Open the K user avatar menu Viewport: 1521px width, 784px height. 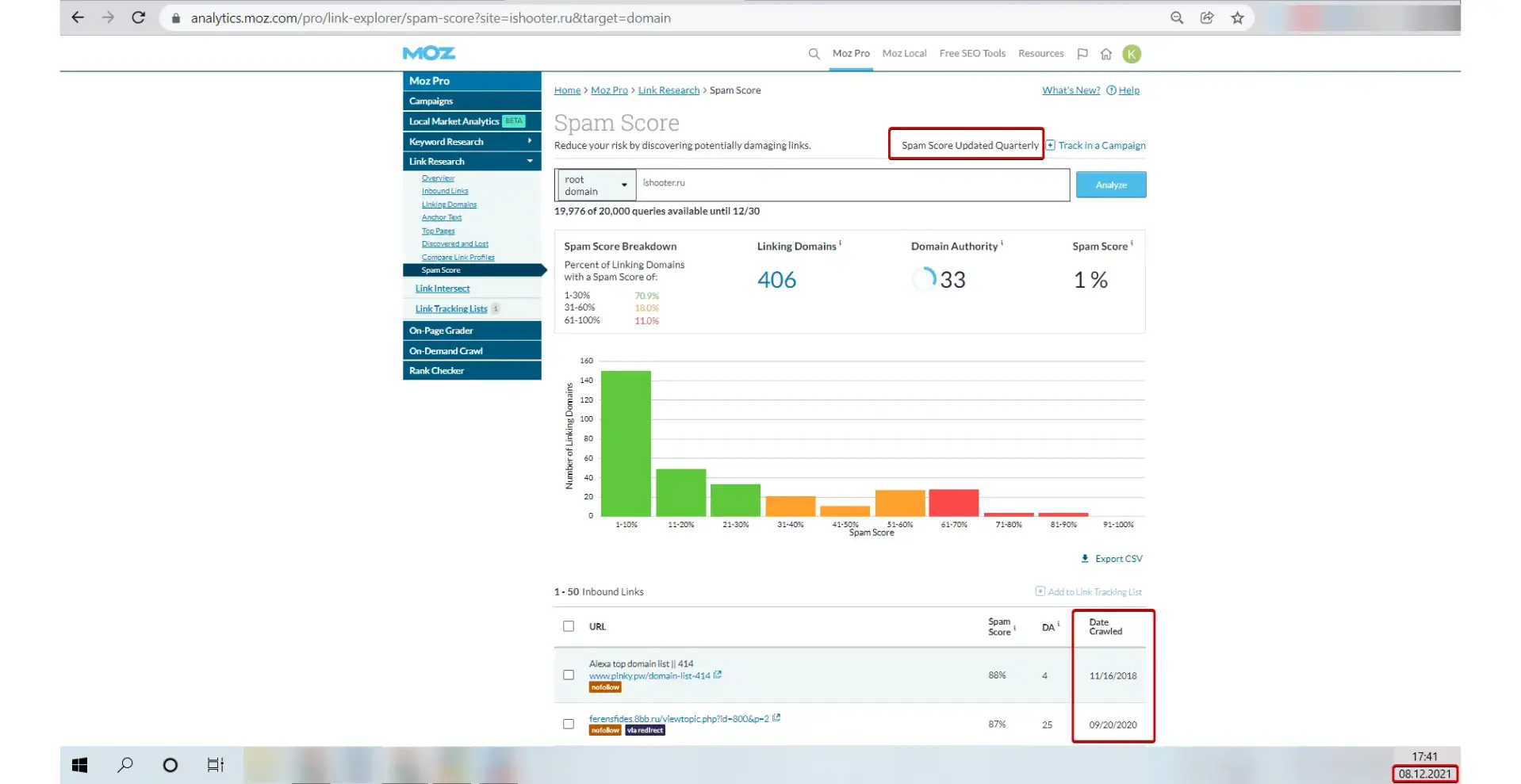tap(1132, 54)
